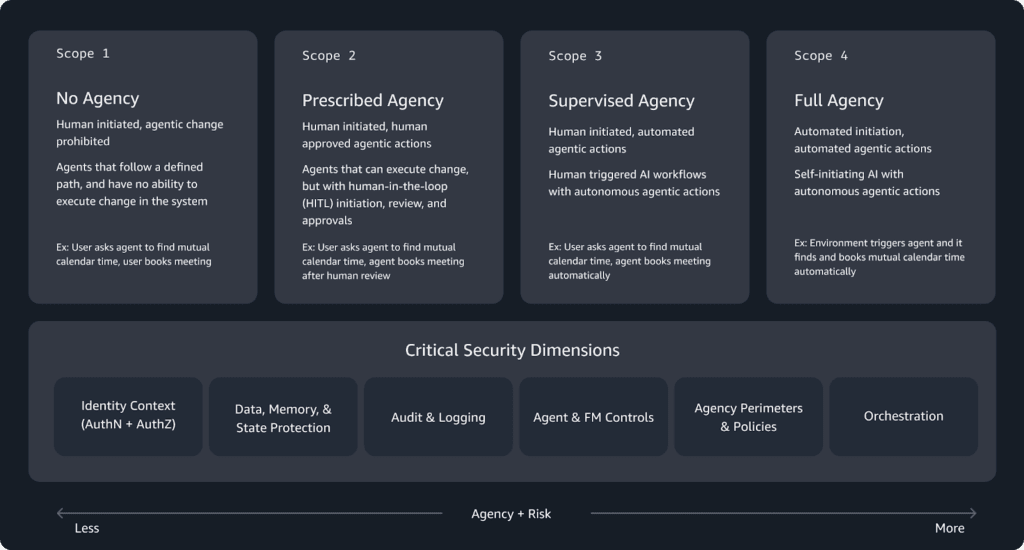Select the Identity Context (AuthN + AuthZ) box

(128, 416)
